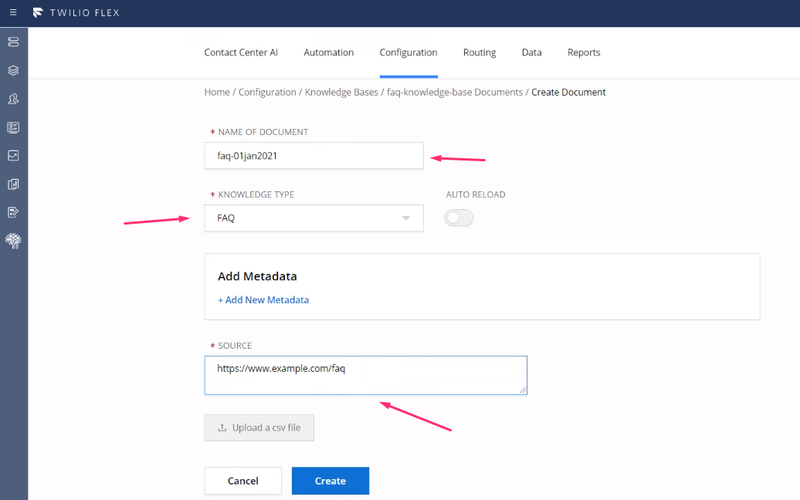Open the person profile sidebar icon
The image size is (800, 500).
coord(13,99)
